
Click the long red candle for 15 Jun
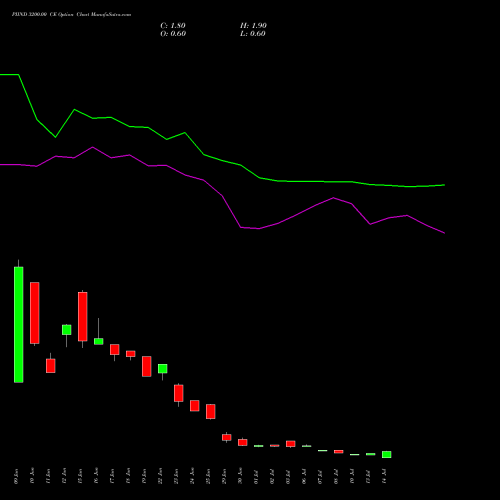click(83, 317)
